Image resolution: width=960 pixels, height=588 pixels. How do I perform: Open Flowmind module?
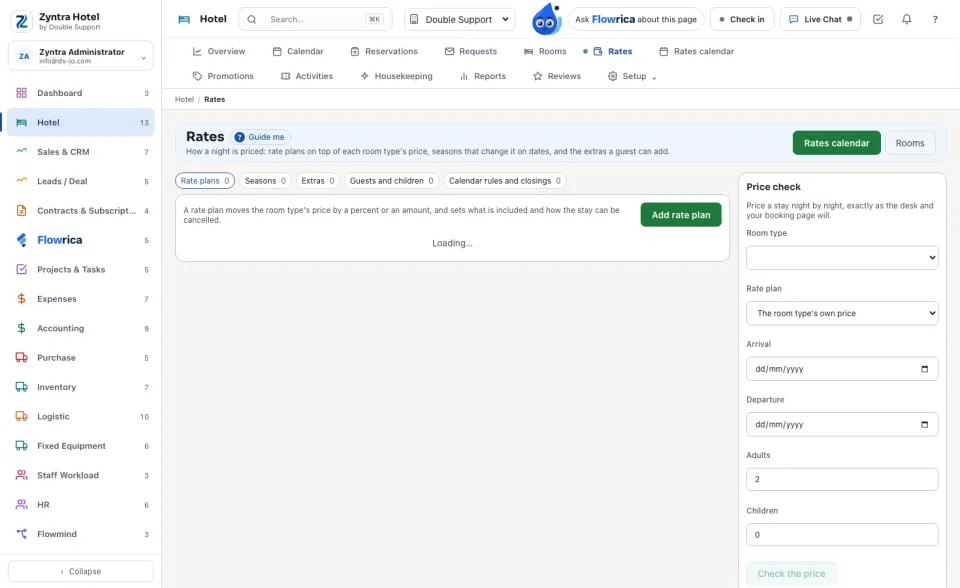tap(81, 534)
